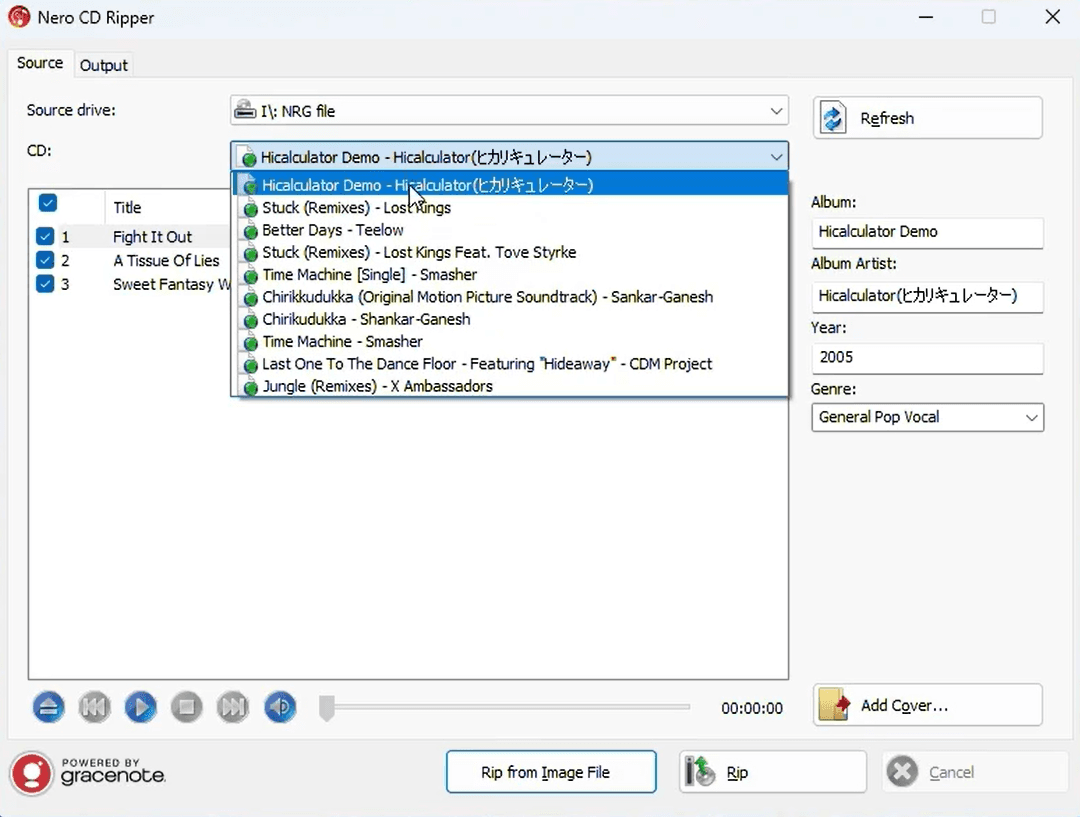Open the Source drive dropdown
1080x817 pixels.
point(509,111)
